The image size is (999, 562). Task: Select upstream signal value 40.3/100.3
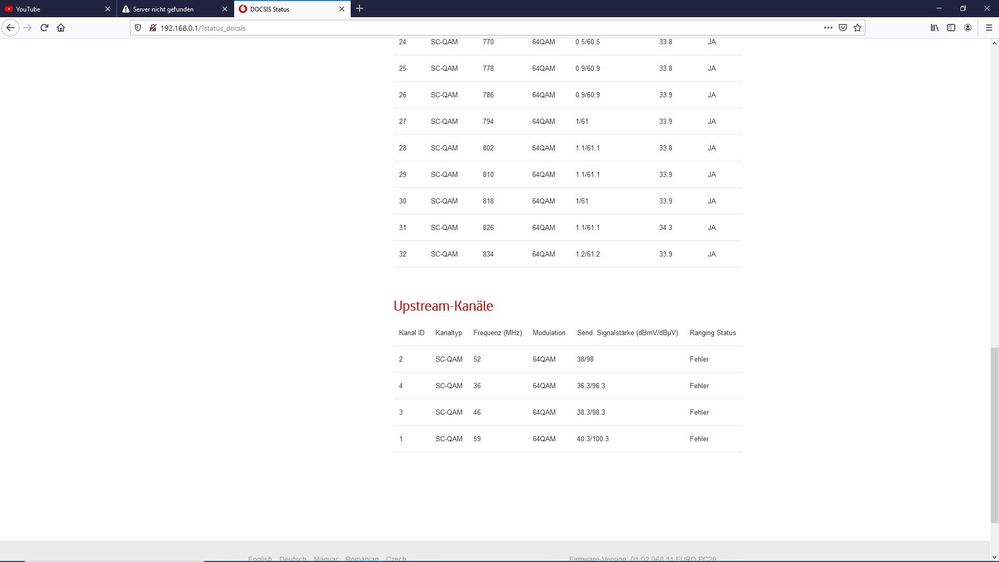(x=593, y=439)
